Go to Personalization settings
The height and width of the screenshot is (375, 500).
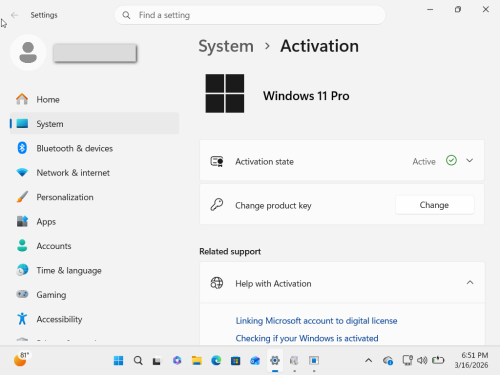(94, 197)
